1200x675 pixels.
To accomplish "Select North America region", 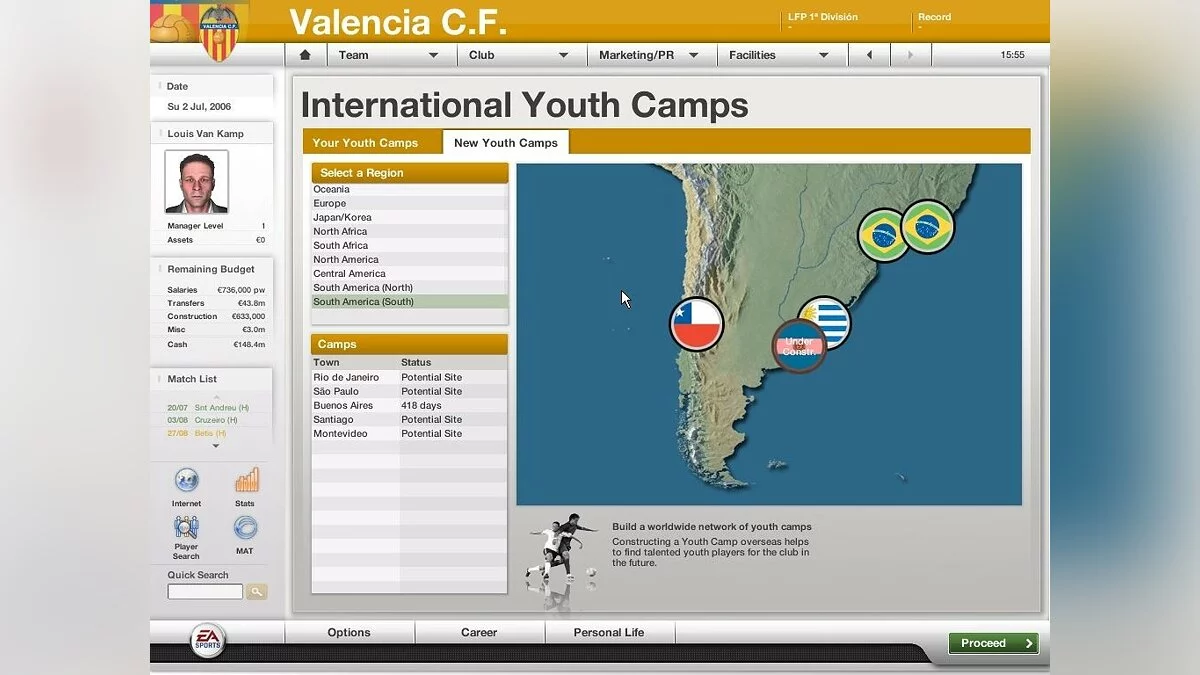I will coord(410,259).
